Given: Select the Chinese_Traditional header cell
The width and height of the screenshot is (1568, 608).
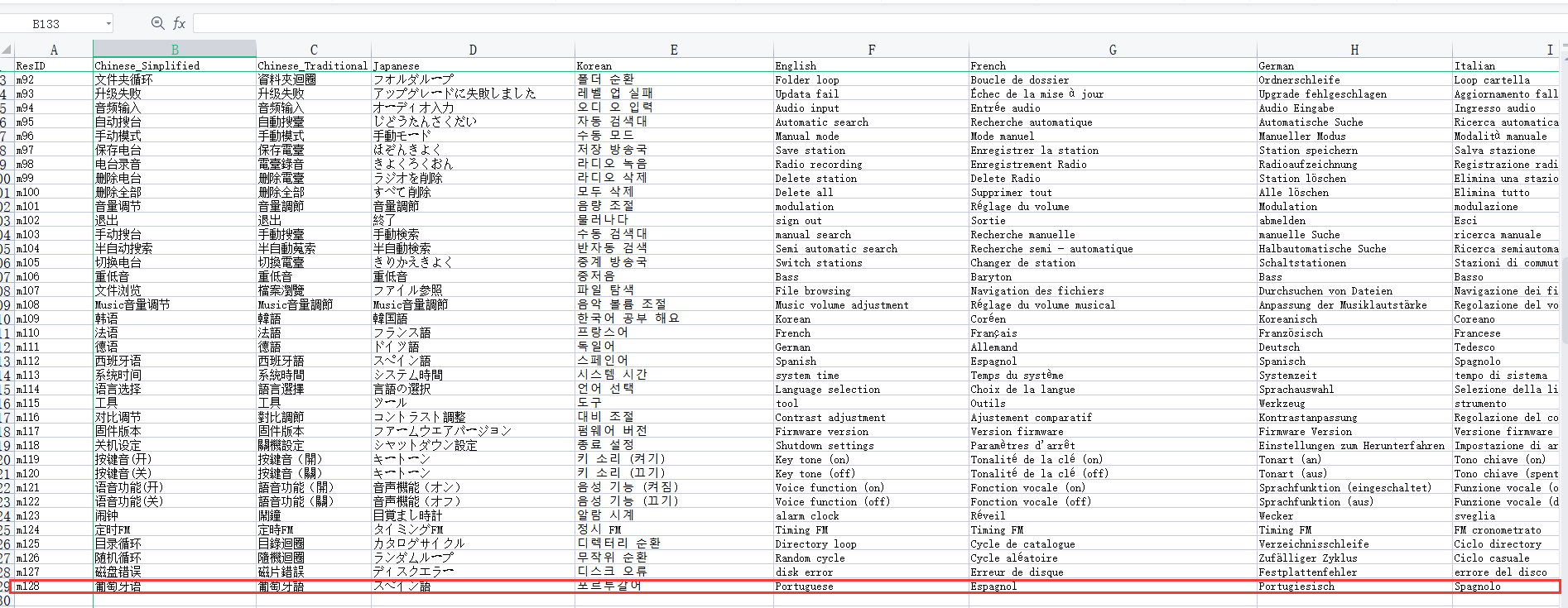Looking at the screenshot, I should tap(314, 65).
